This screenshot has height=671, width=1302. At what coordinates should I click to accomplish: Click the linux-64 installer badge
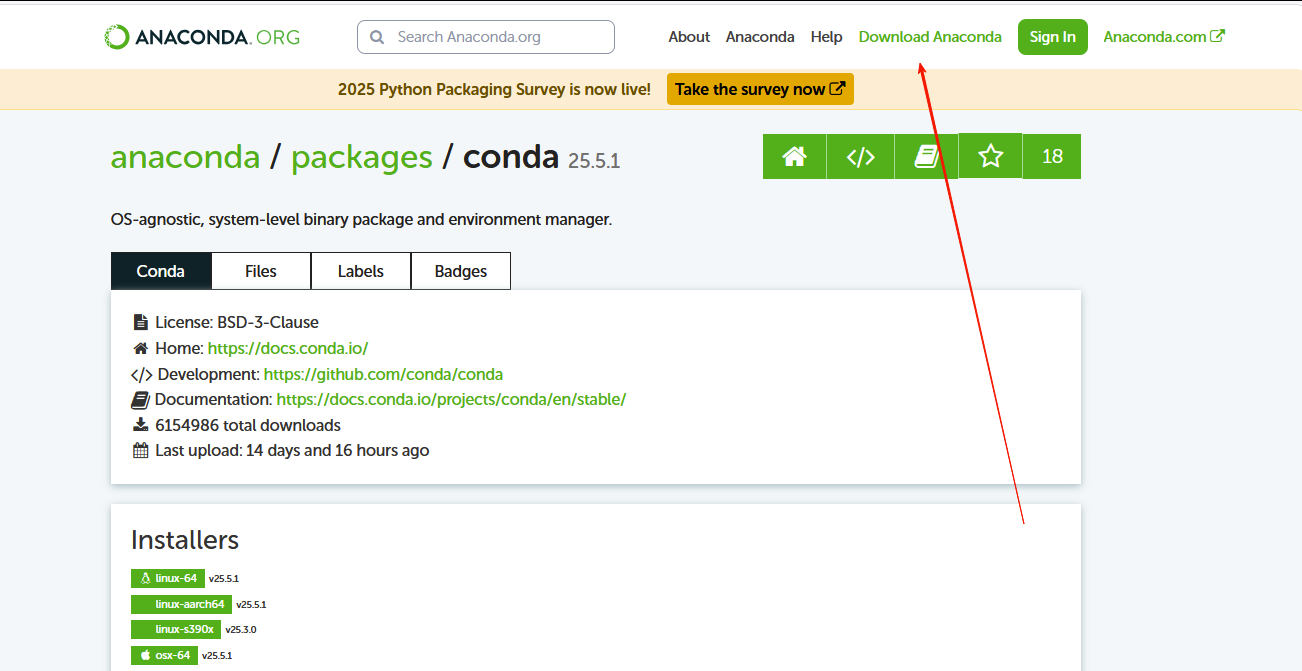coord(168,578)
